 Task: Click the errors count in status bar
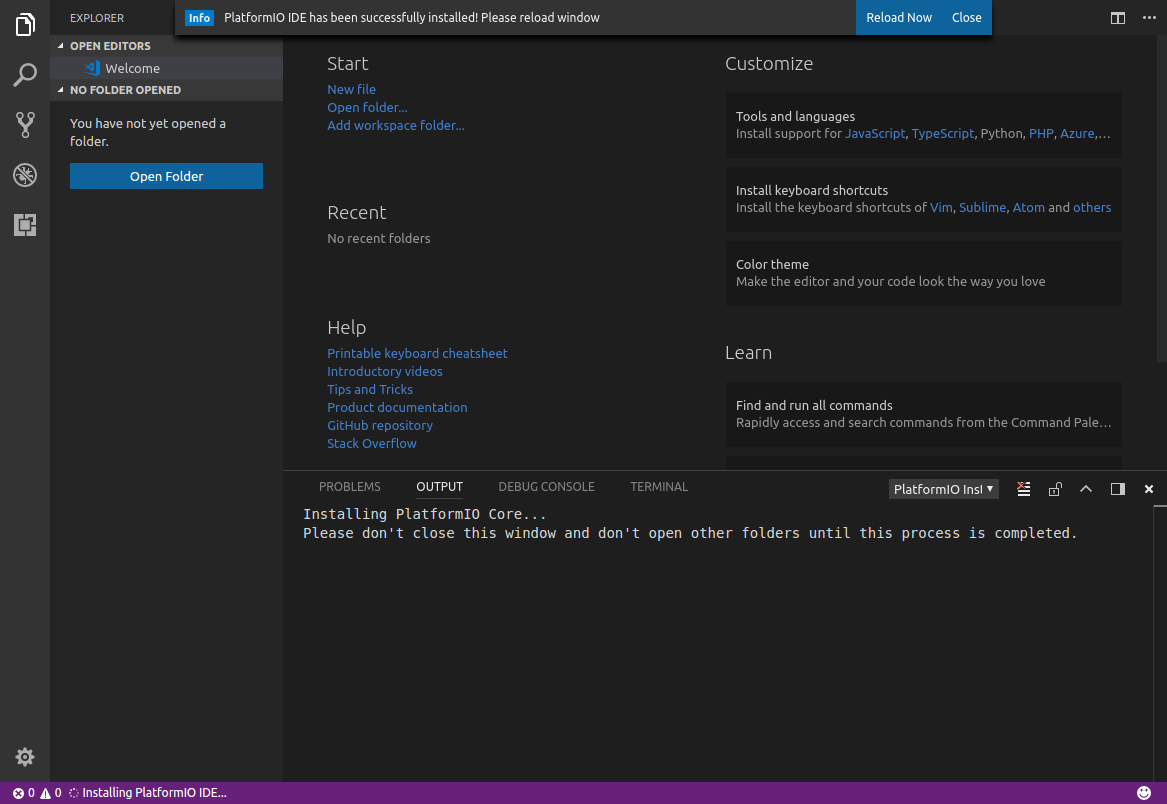point(24,793)
